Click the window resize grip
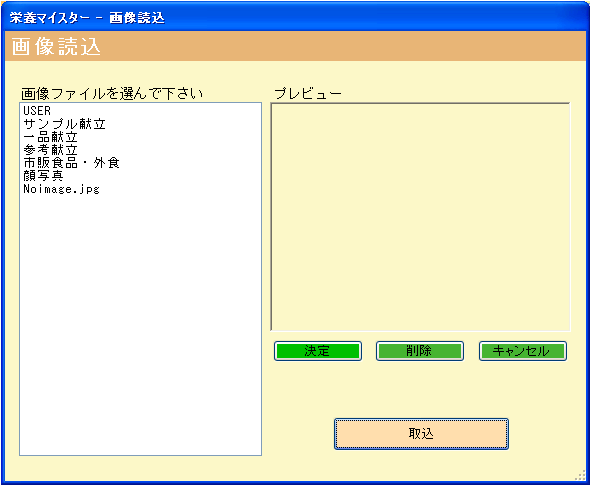This screenshot has height=485, width=590. (x=581, y=476)
